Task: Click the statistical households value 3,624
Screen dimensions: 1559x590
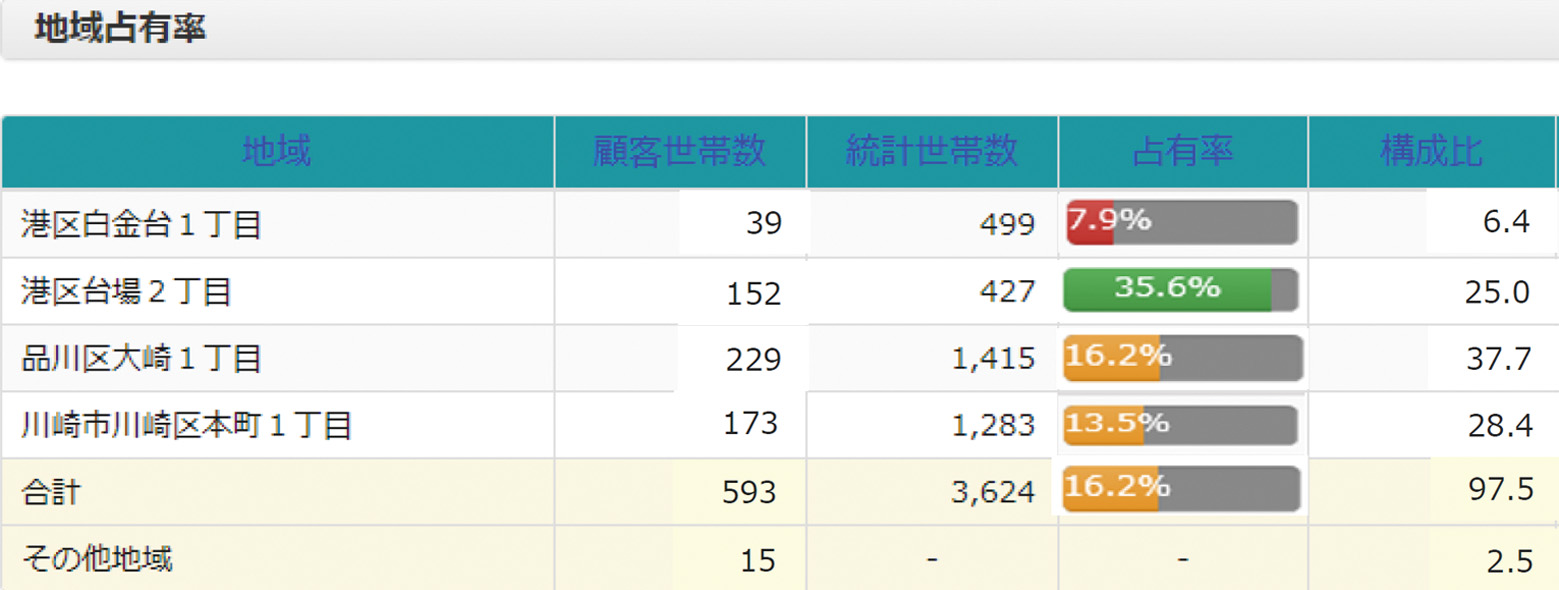Action: (995, 492)
